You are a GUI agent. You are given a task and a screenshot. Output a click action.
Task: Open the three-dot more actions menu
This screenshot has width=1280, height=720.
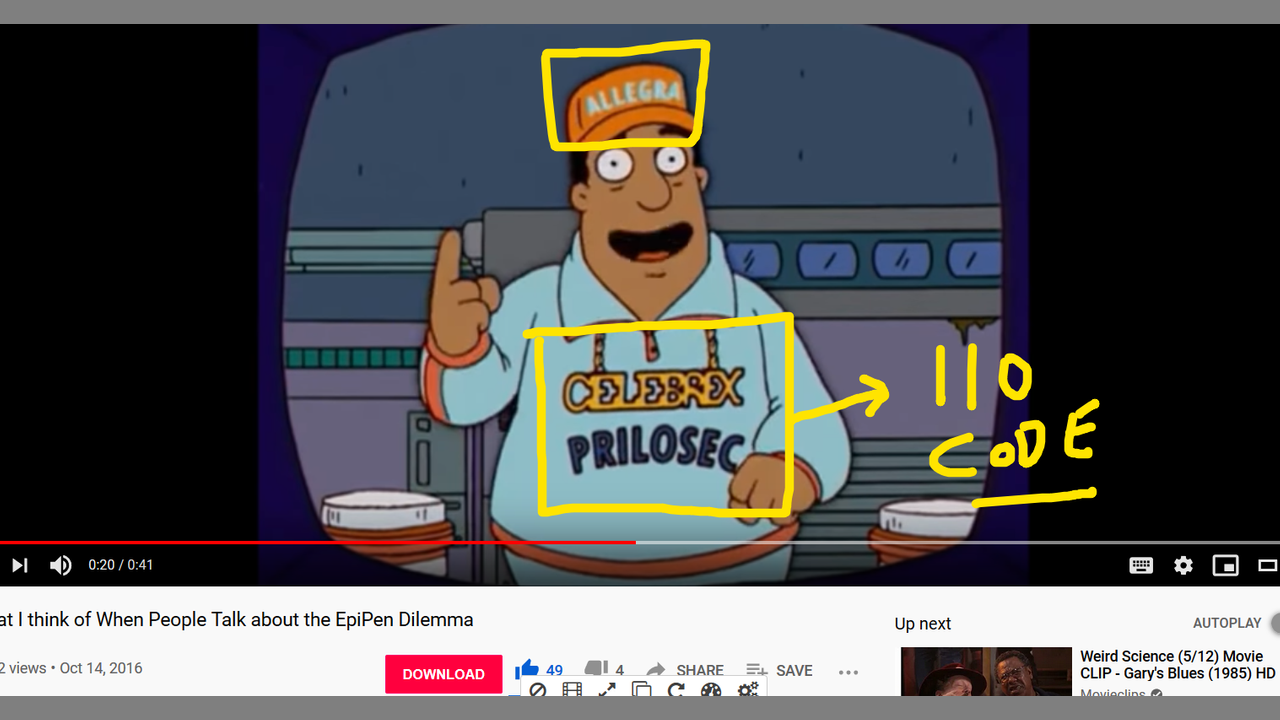tap(848, 672)
